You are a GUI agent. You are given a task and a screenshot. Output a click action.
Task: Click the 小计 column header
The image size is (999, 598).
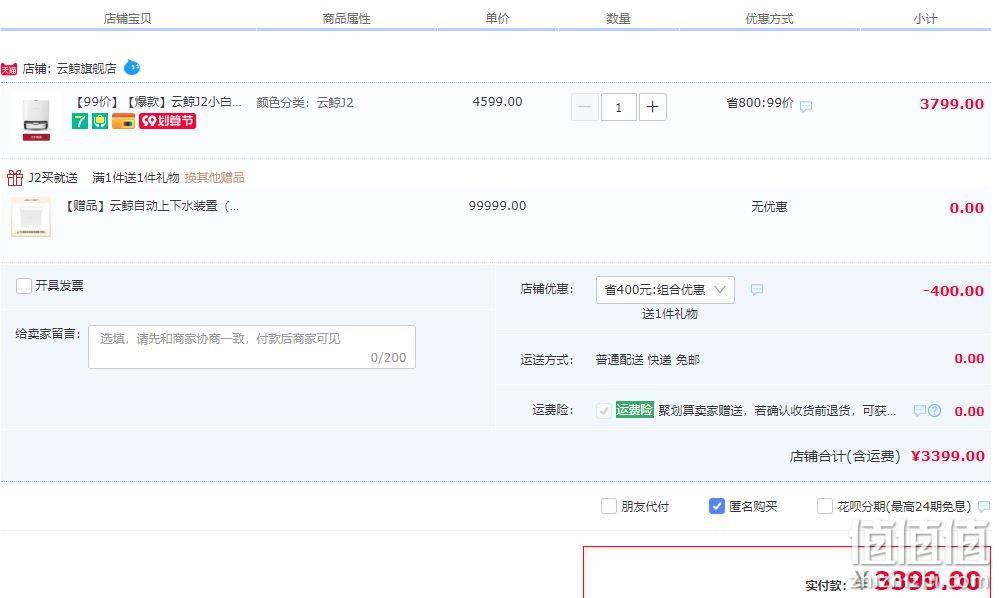tap(925, 18)
